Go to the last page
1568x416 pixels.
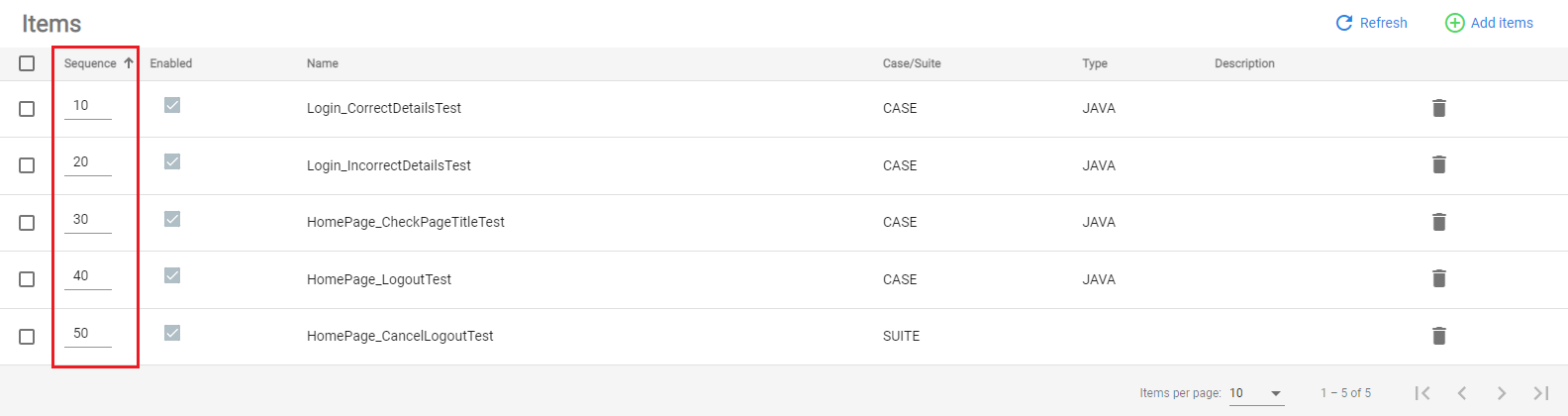tap(1541, 393)
